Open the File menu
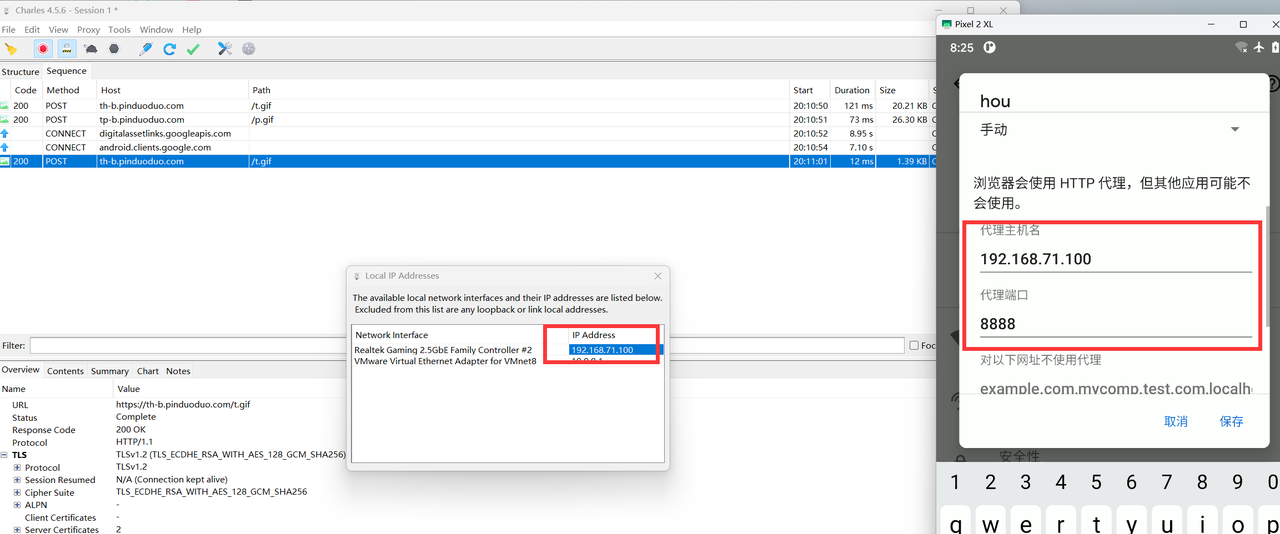The height and width of the screenshot is (534, 1280). 8,30
